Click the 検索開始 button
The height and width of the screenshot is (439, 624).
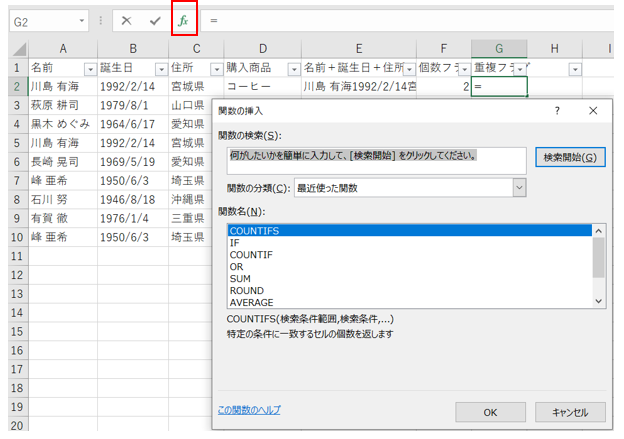[x=570, y=158]
